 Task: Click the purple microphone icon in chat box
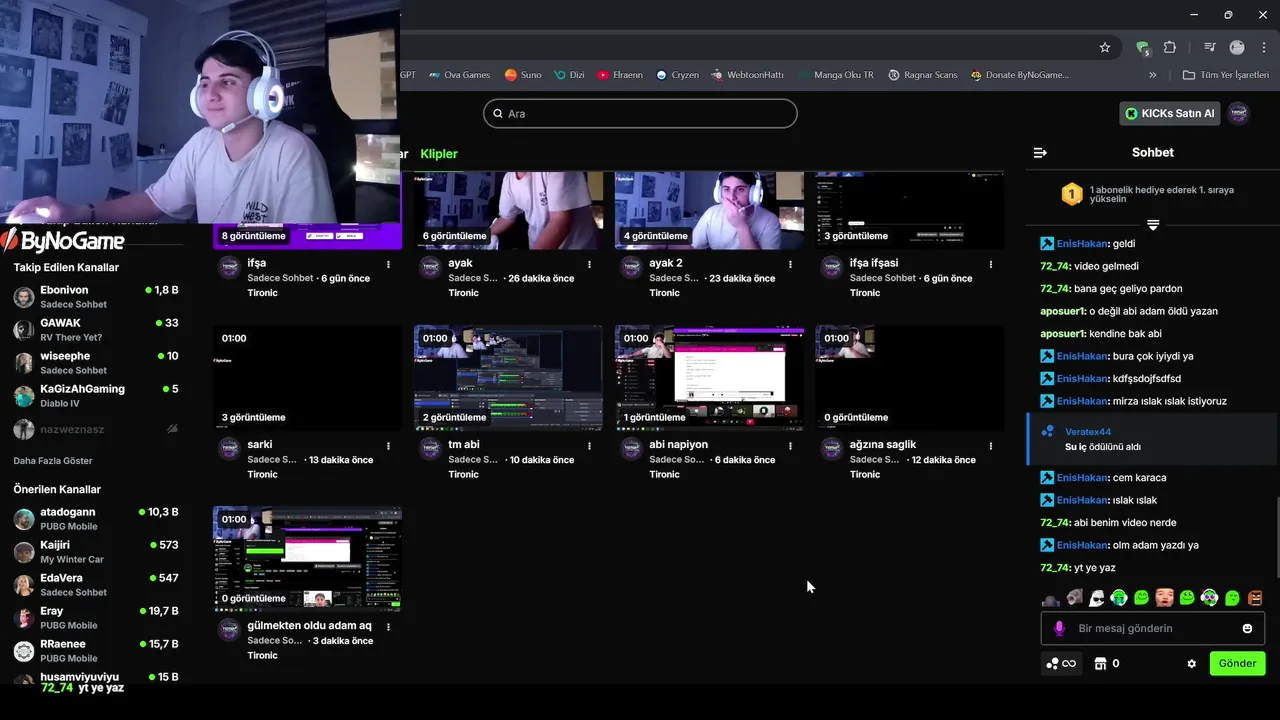point(1059,629)
